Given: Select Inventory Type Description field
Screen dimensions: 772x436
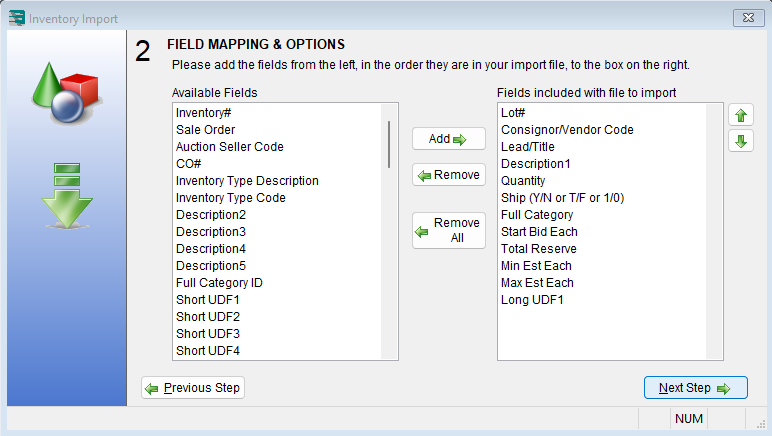Looking at the screenshot, I should coord(278,181).
